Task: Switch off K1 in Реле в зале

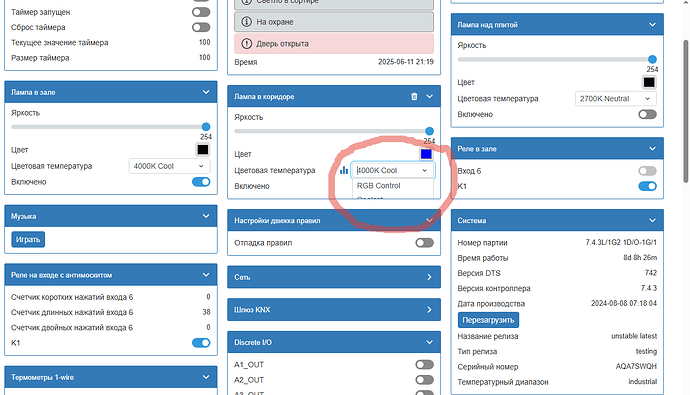Action: (647, 186)
